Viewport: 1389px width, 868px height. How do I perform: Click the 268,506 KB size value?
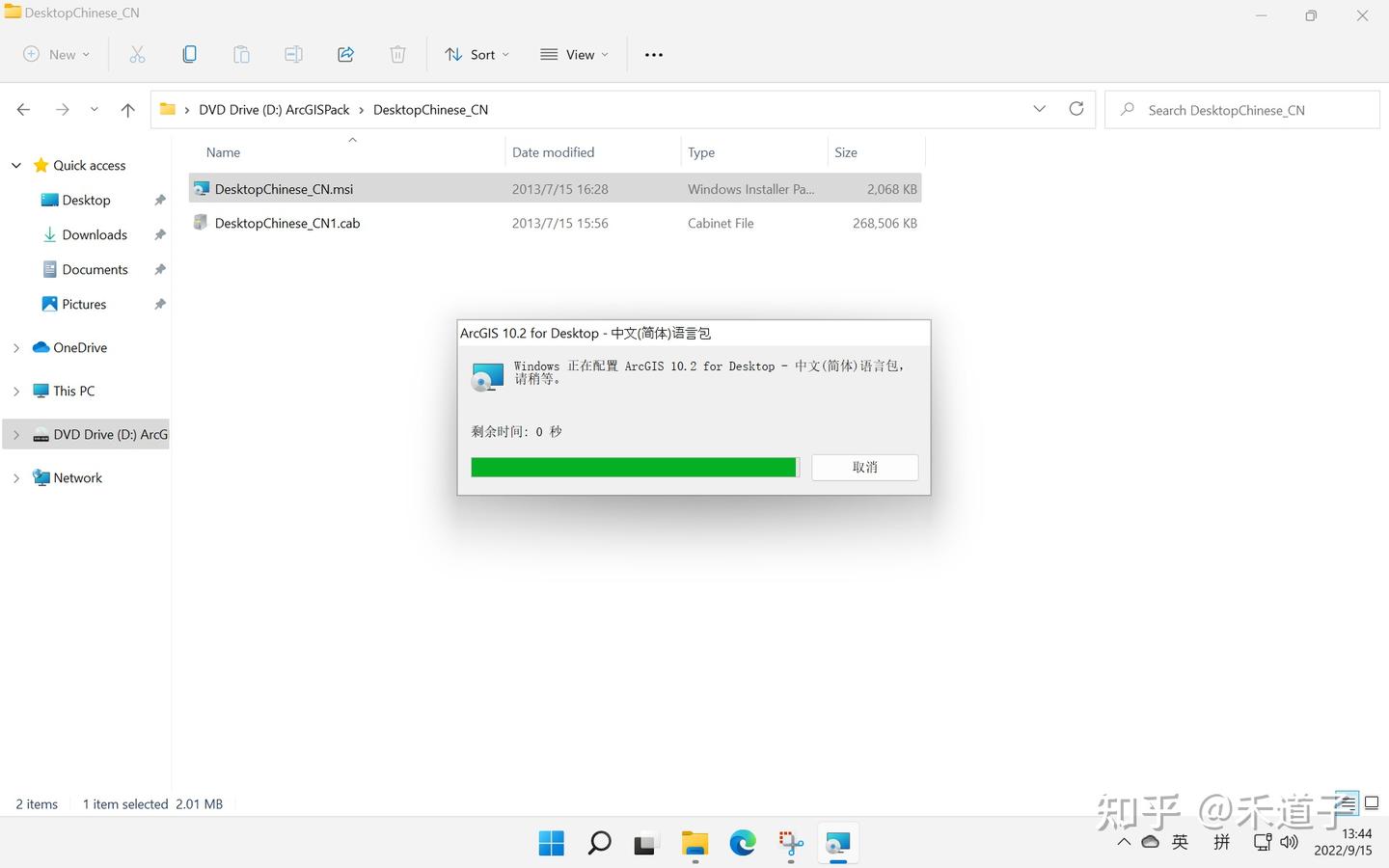[x=885, y=224]
